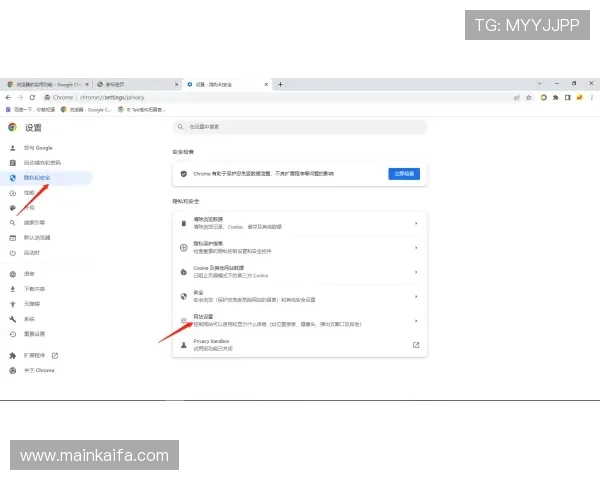Reload the current page

coord(32,98)
